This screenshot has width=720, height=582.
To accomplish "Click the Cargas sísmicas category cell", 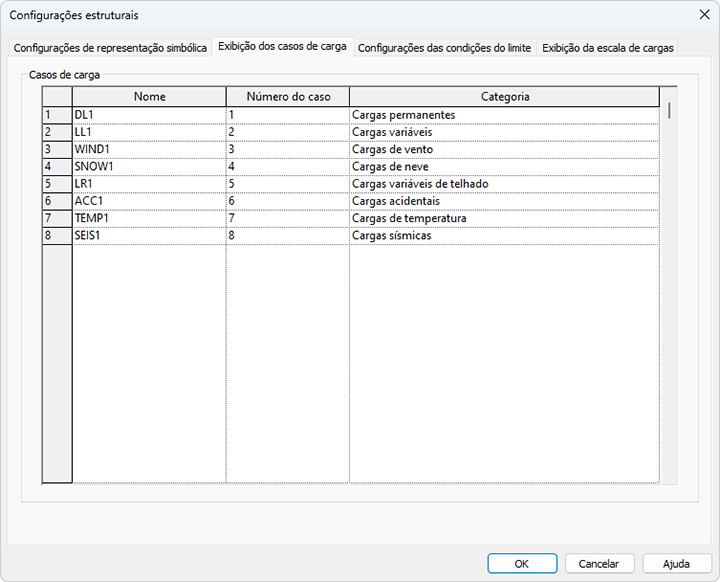I will [x=505, y=236].
